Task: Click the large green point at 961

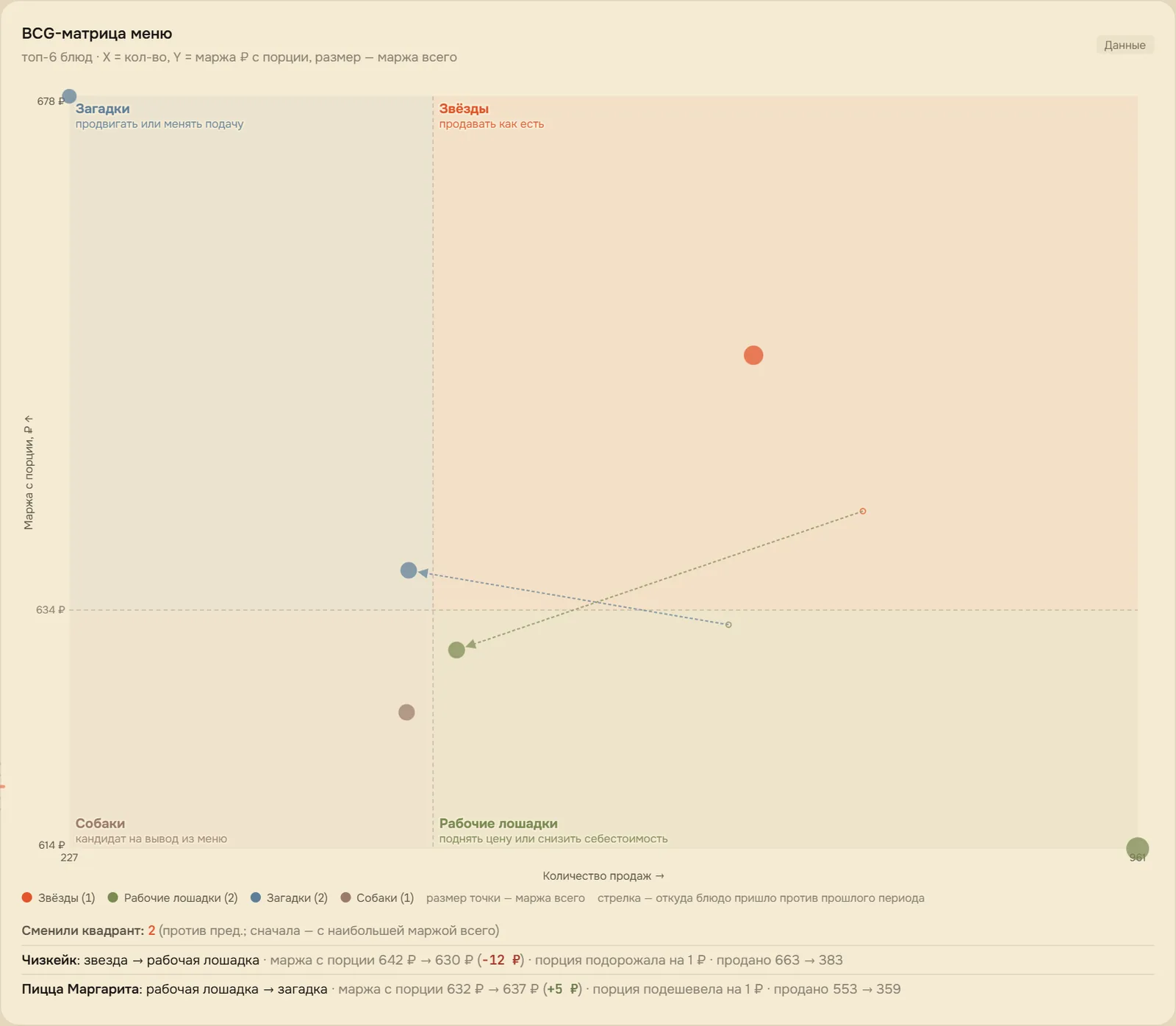Action: tap(1138, 849)
